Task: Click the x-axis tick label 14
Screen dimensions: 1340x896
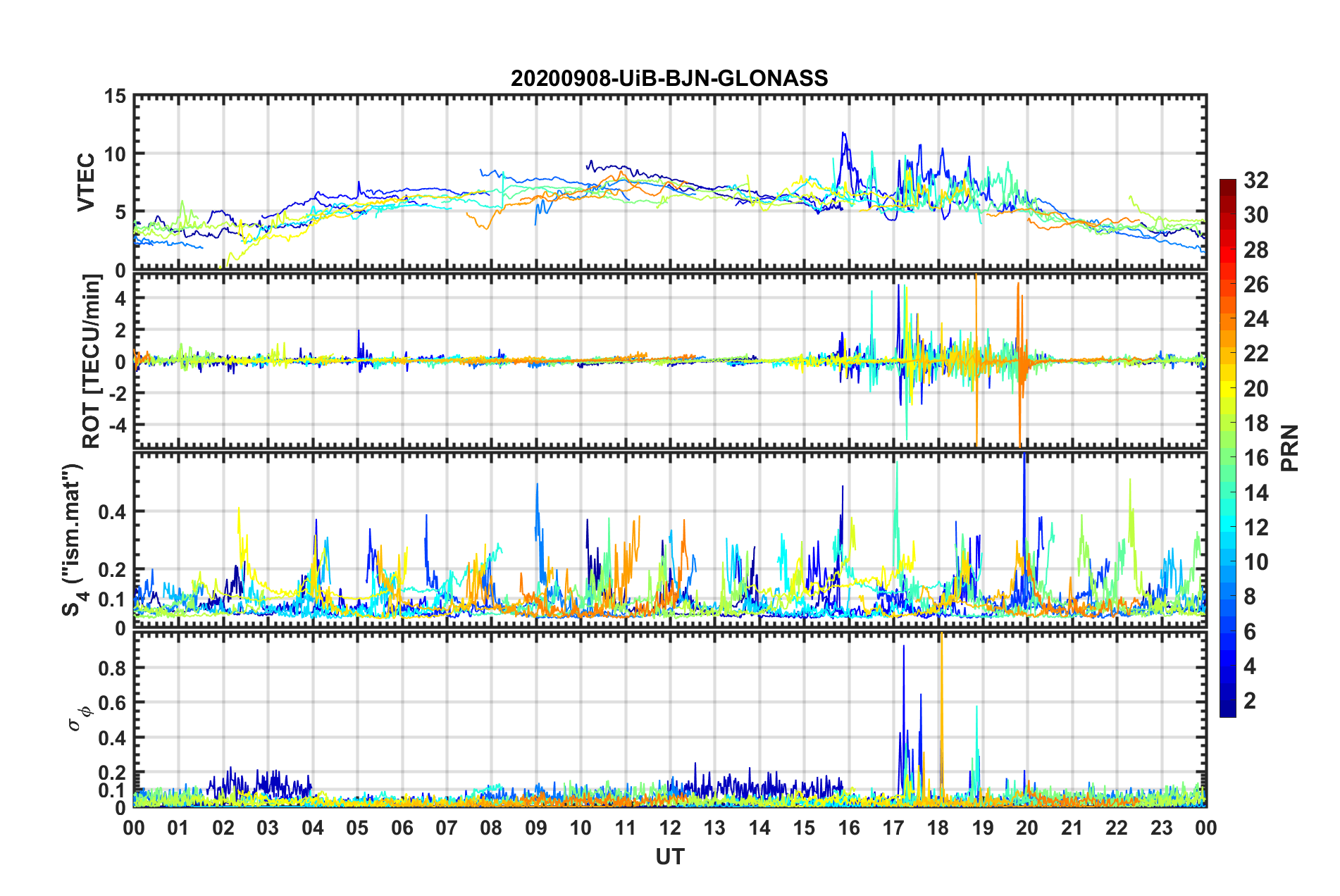Action: click(759, 828)
